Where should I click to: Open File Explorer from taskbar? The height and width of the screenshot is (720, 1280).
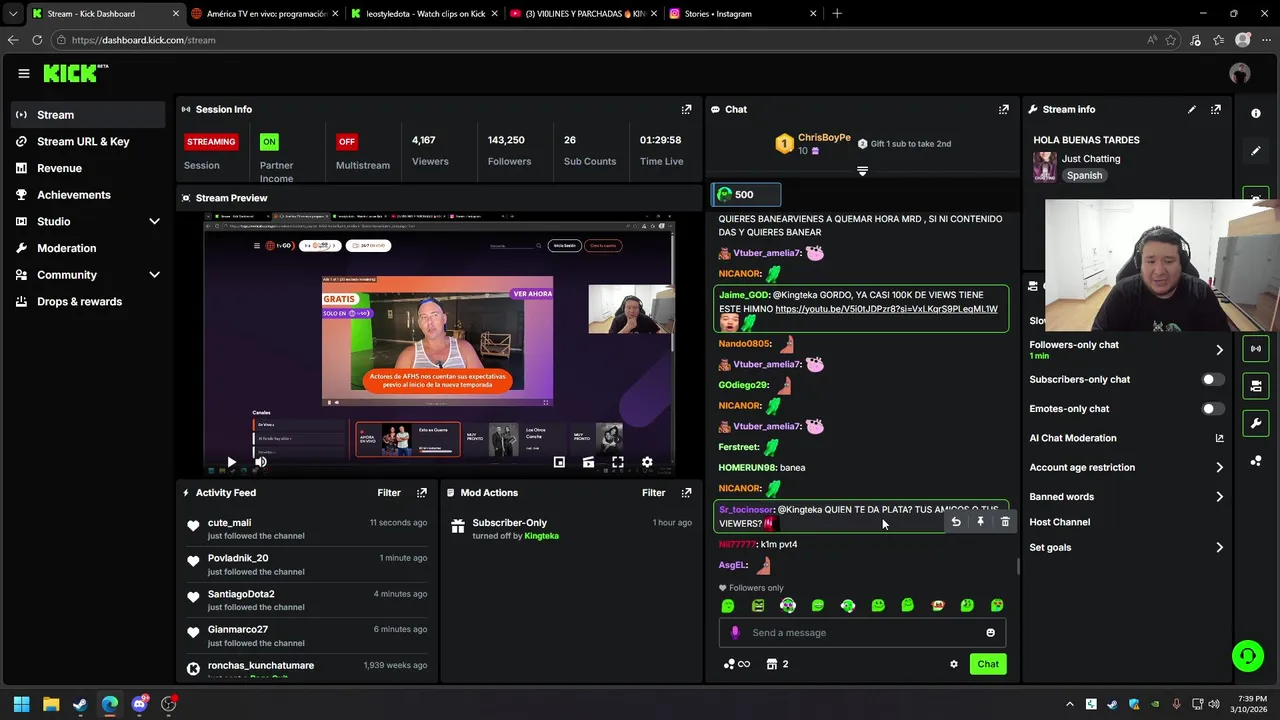51,704
